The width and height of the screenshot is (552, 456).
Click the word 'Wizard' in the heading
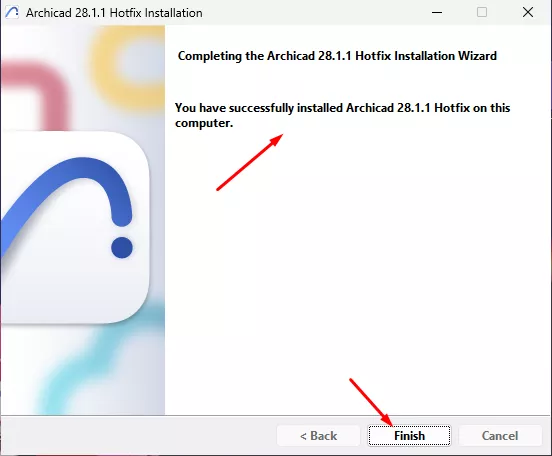click(477, 56)
